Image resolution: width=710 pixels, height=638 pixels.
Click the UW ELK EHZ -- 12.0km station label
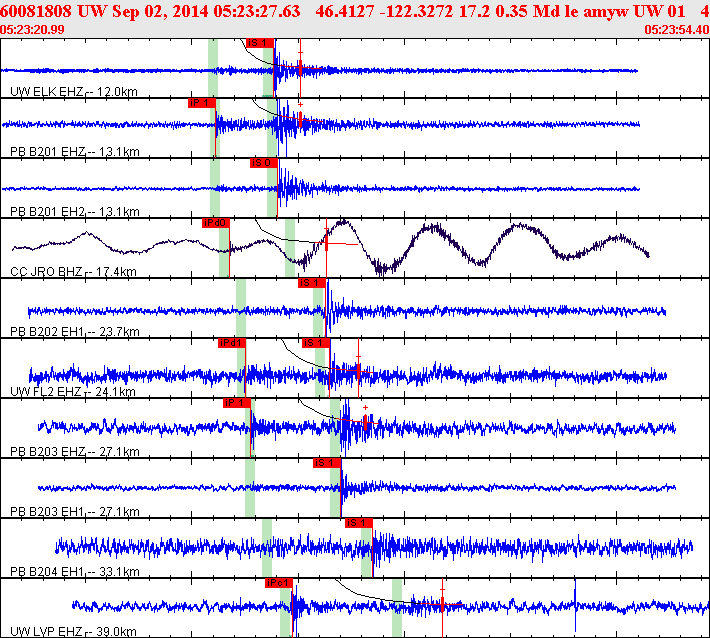[74, 91]
